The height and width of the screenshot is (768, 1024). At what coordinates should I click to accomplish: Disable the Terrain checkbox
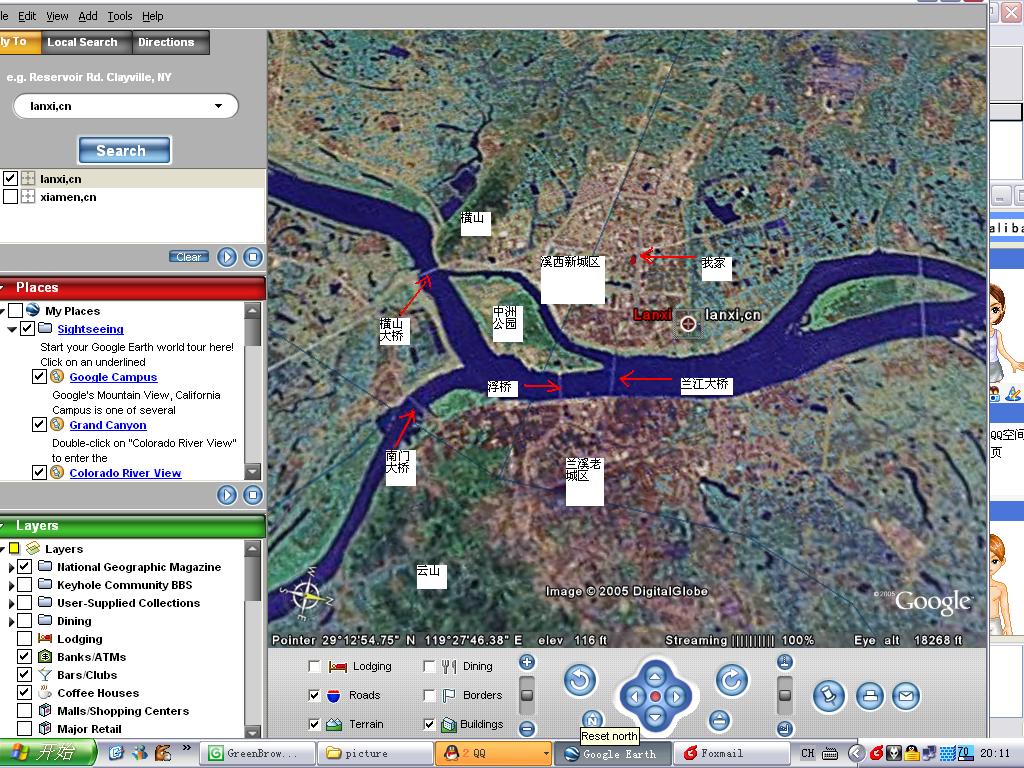click(x=314, y=724)
